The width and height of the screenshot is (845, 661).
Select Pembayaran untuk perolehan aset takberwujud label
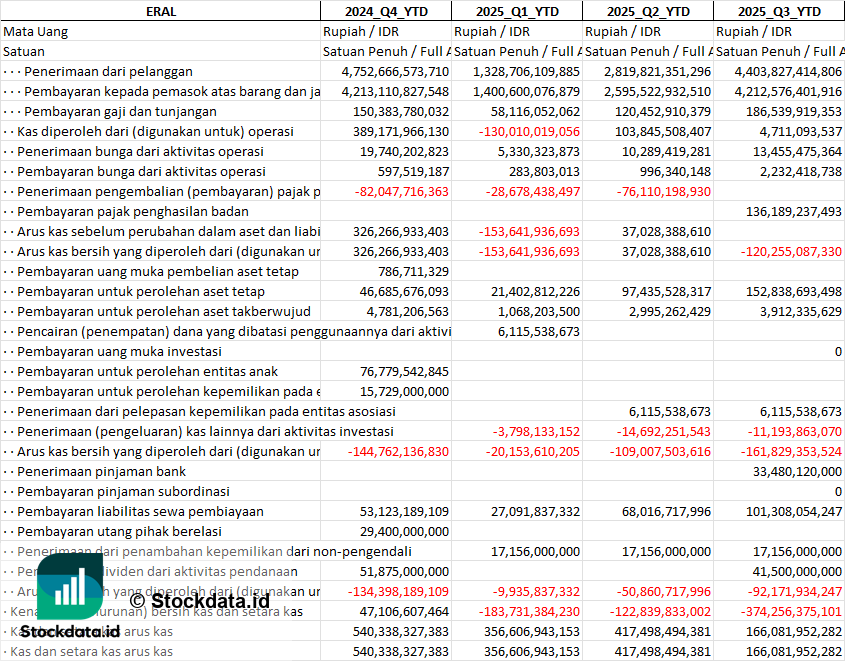tap(164, 311)
